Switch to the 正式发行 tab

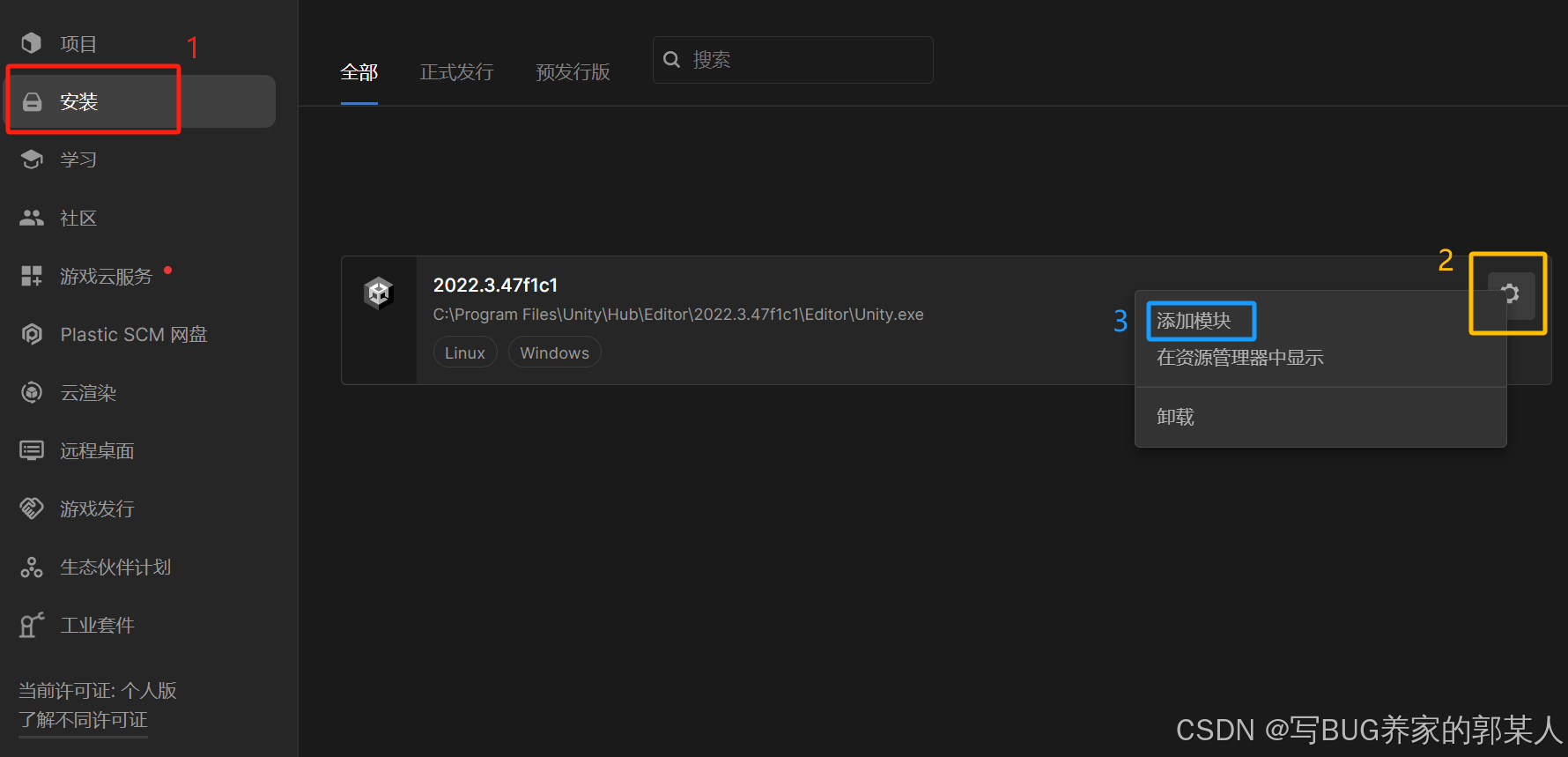click(456, 72)
